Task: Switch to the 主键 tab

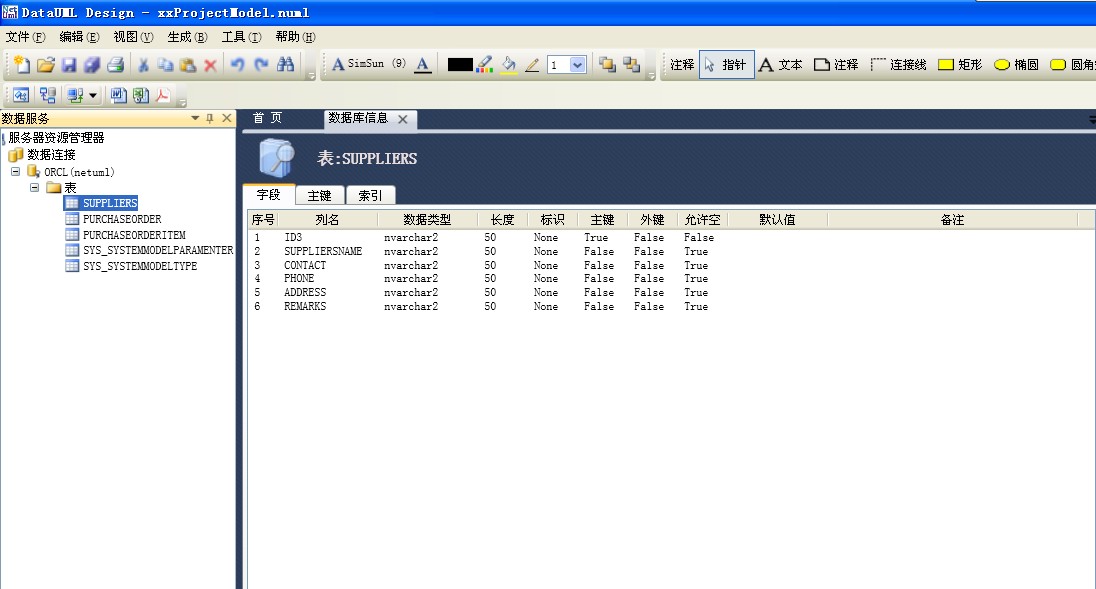Action: [319, 196]
